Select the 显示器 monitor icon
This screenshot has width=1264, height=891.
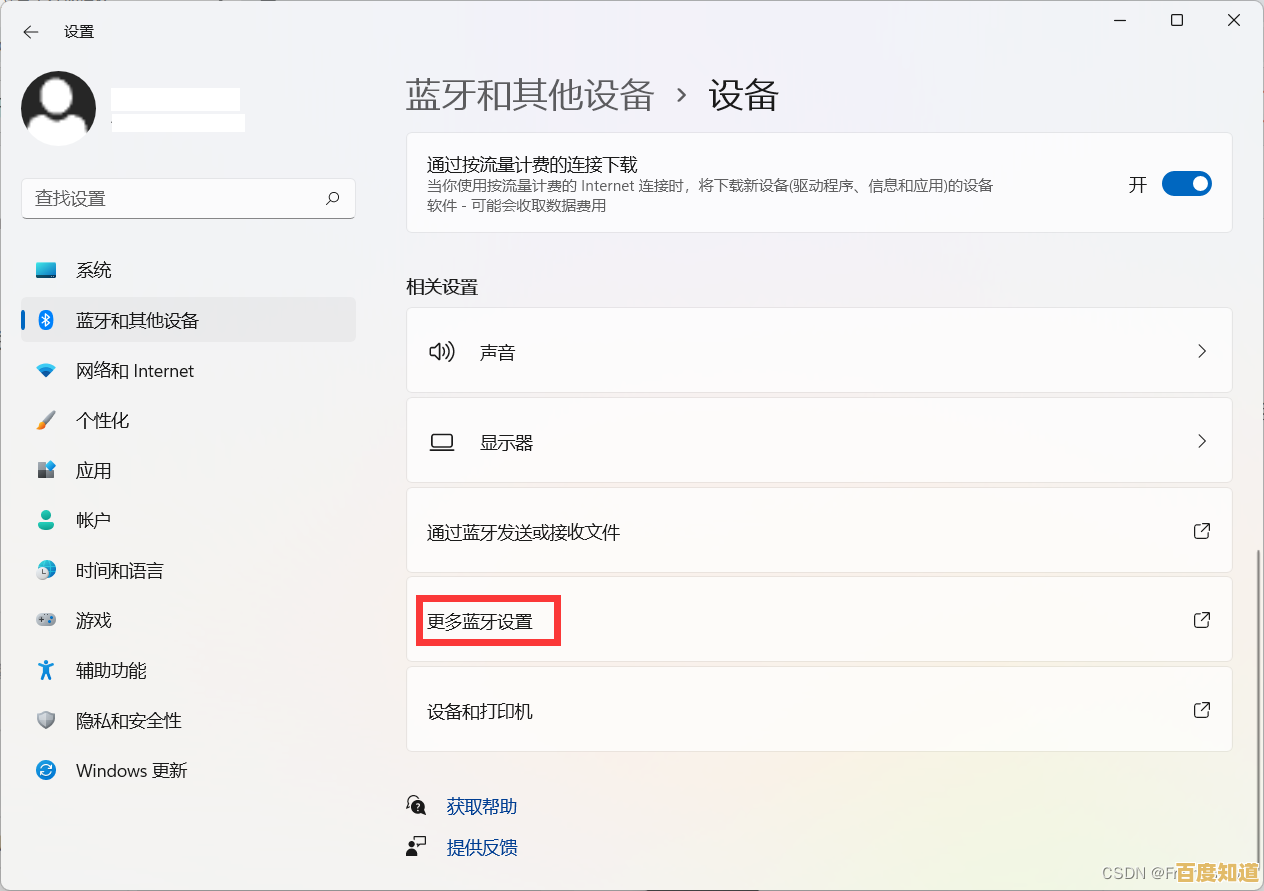coord(441,441)
